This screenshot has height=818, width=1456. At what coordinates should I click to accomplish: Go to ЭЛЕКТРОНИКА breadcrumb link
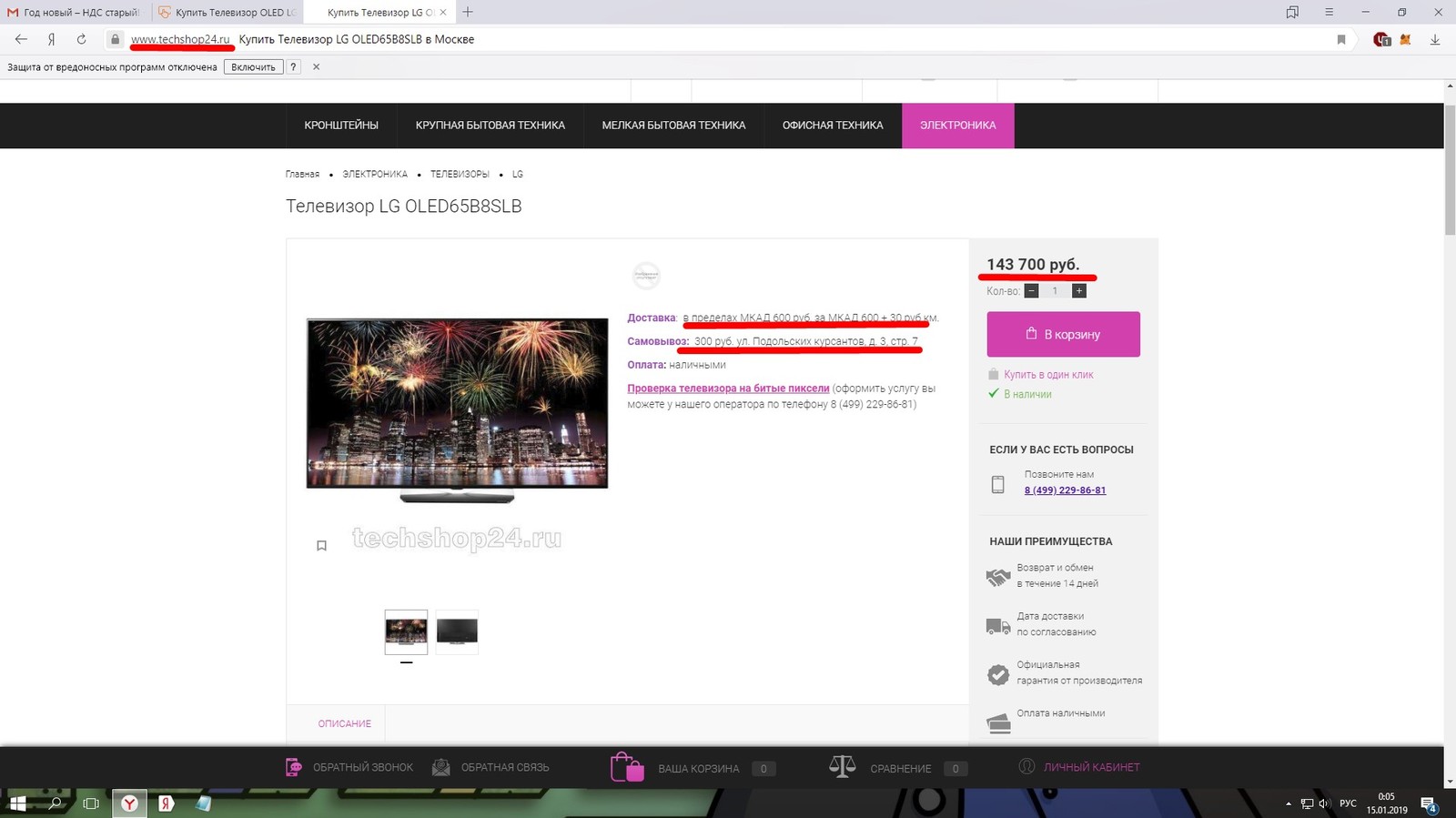point(375,174)
